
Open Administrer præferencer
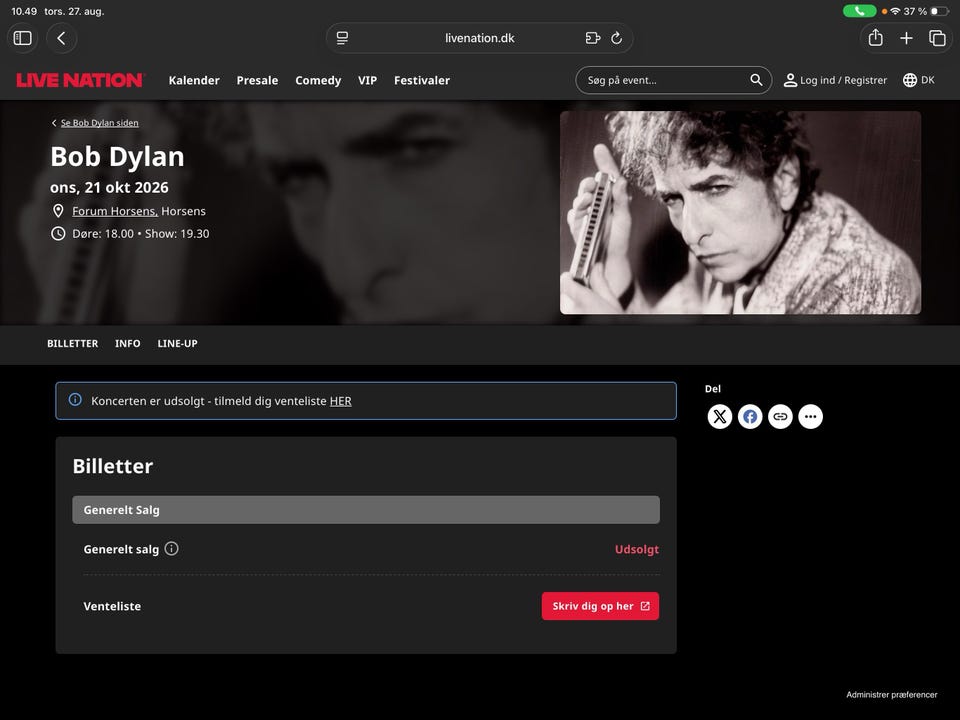pos(891,694)
